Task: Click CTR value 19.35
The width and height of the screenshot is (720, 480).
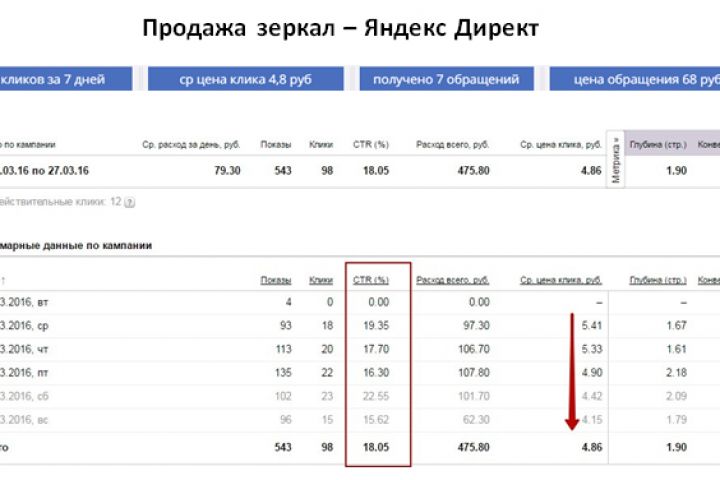Action: pyautogui.click(x=376, y=326)
